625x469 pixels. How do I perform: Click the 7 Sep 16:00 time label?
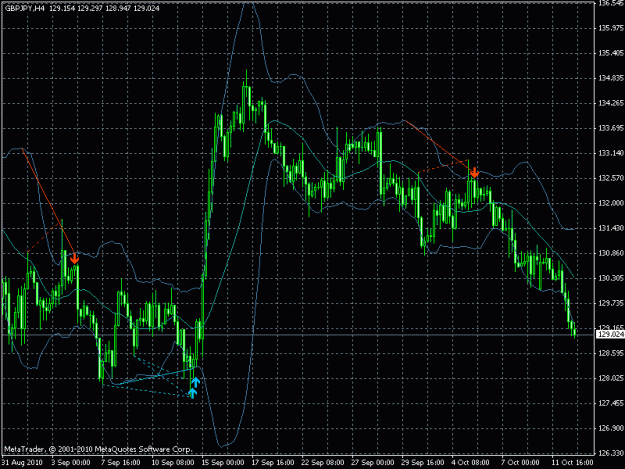(x=121, y=463)
